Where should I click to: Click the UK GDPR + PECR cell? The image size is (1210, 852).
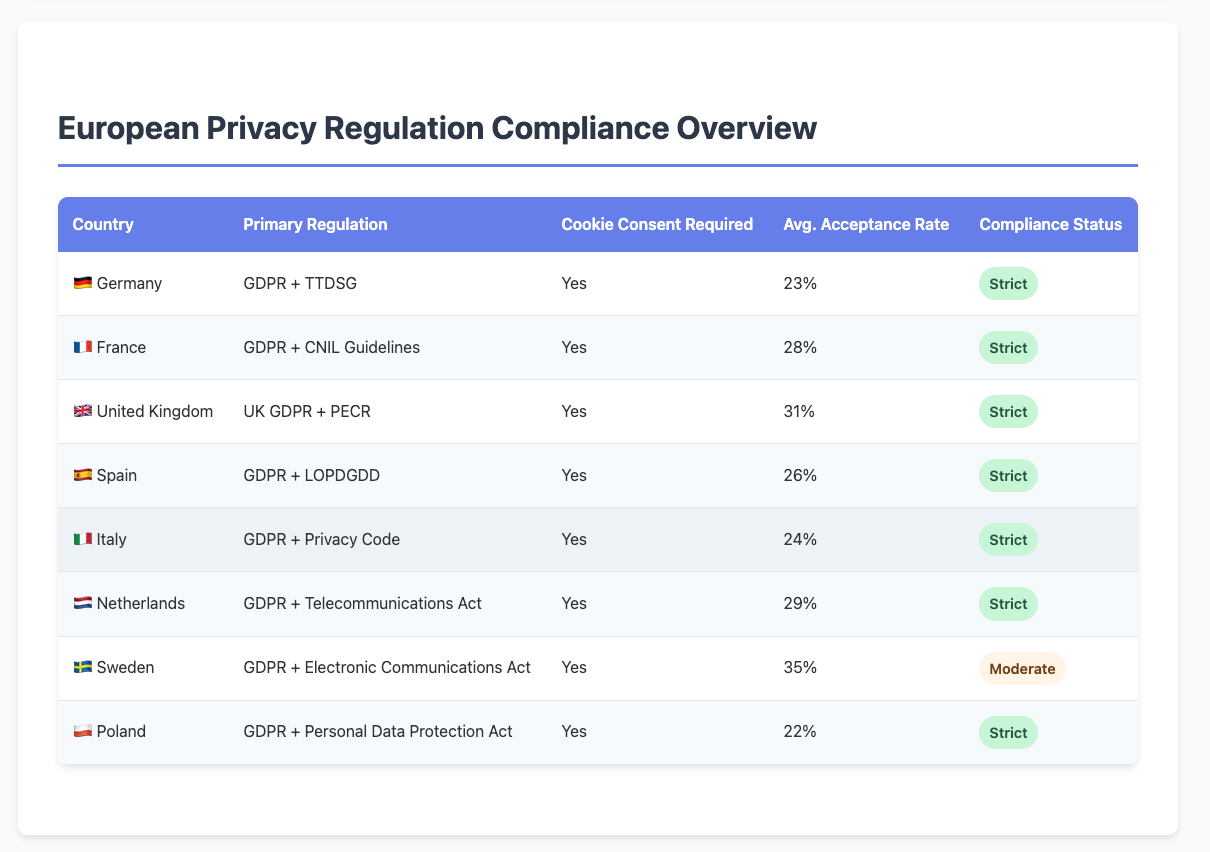(307, 412)
